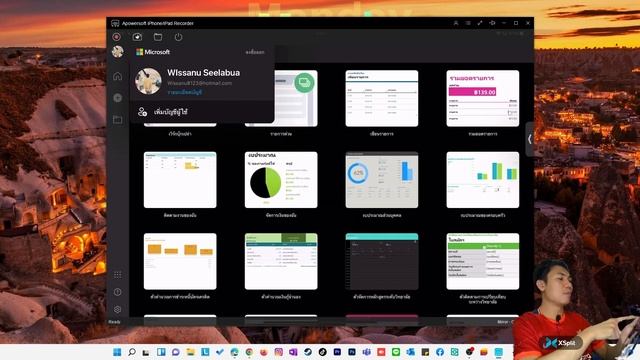Pin the recorder window on top
640x360 pixels.
tap(492, 23)
